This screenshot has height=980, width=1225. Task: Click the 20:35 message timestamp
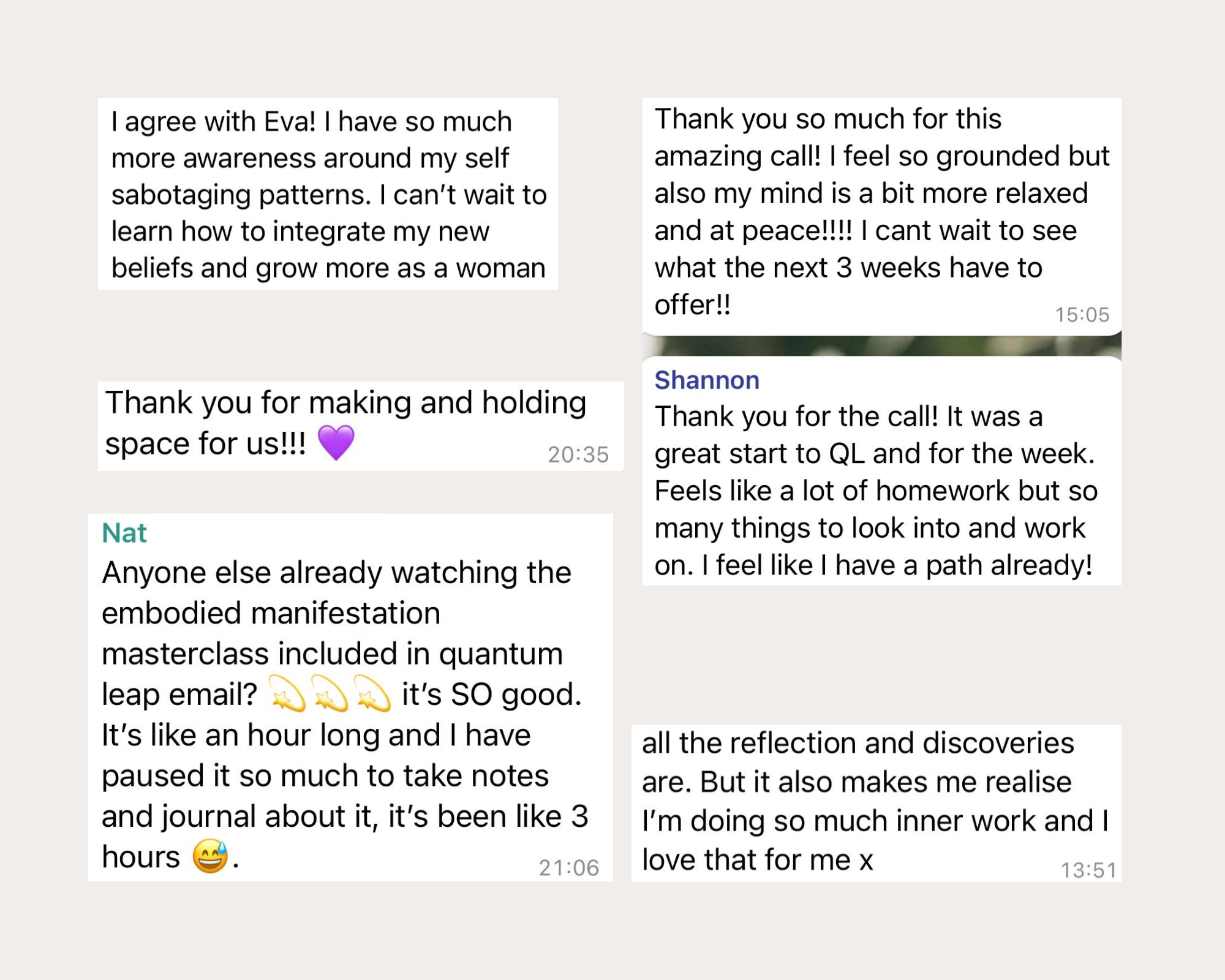pos(578,454)
